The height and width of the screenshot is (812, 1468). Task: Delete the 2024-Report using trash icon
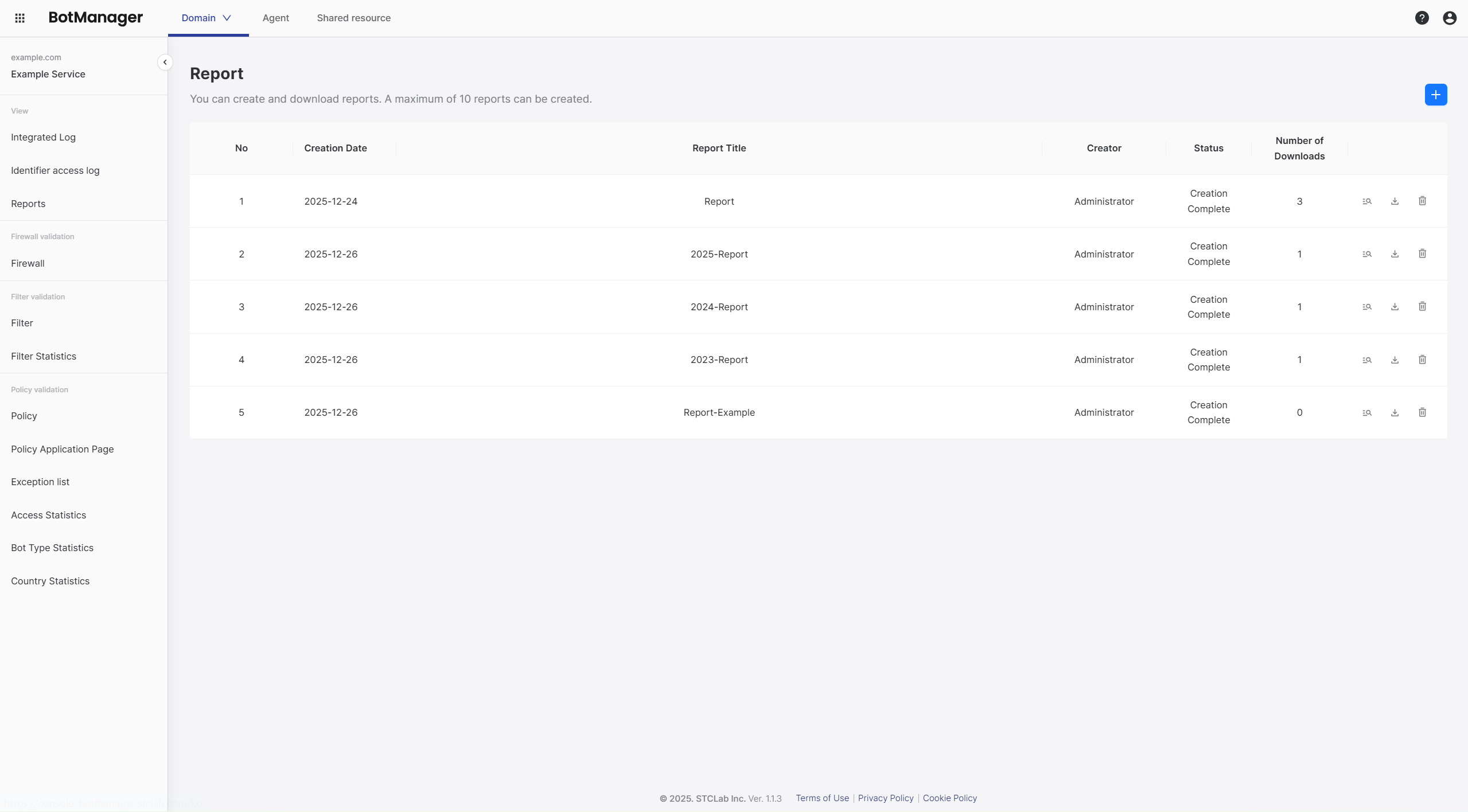pyautogui.click(x=1423, y=307)
